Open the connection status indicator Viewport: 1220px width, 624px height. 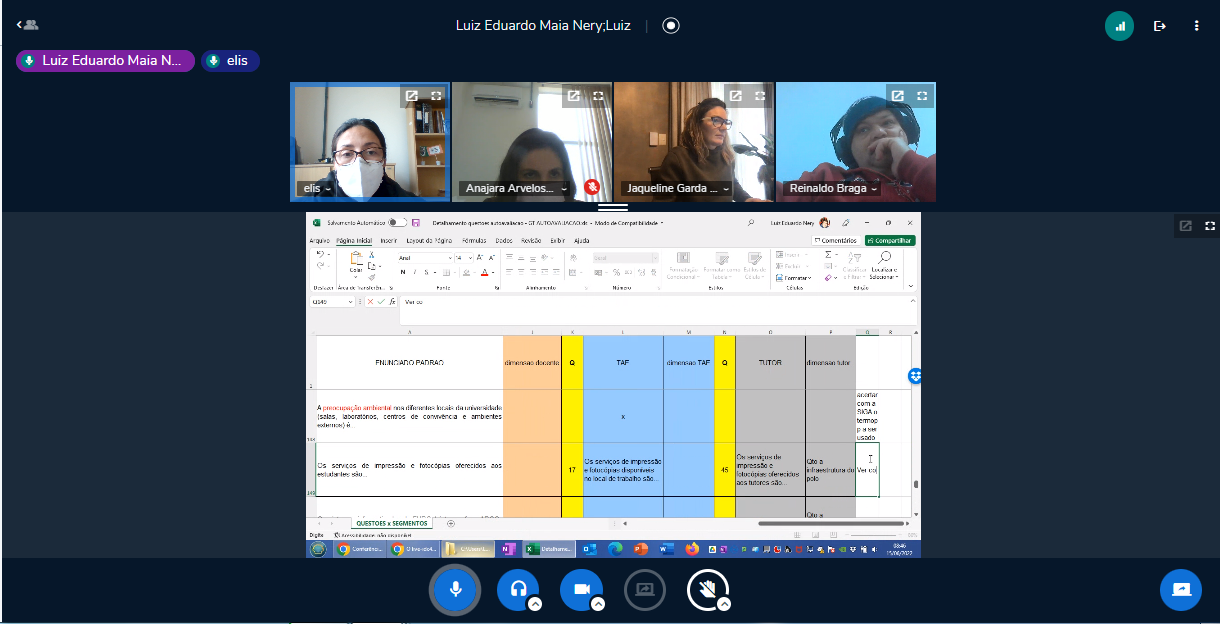(1119, 26)
